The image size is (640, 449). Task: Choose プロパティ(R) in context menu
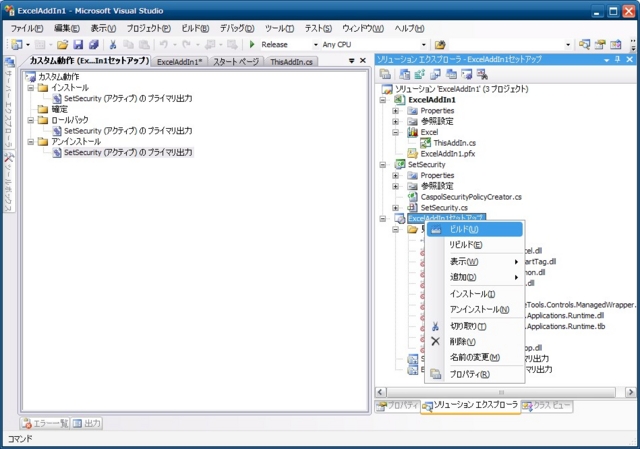475,374
